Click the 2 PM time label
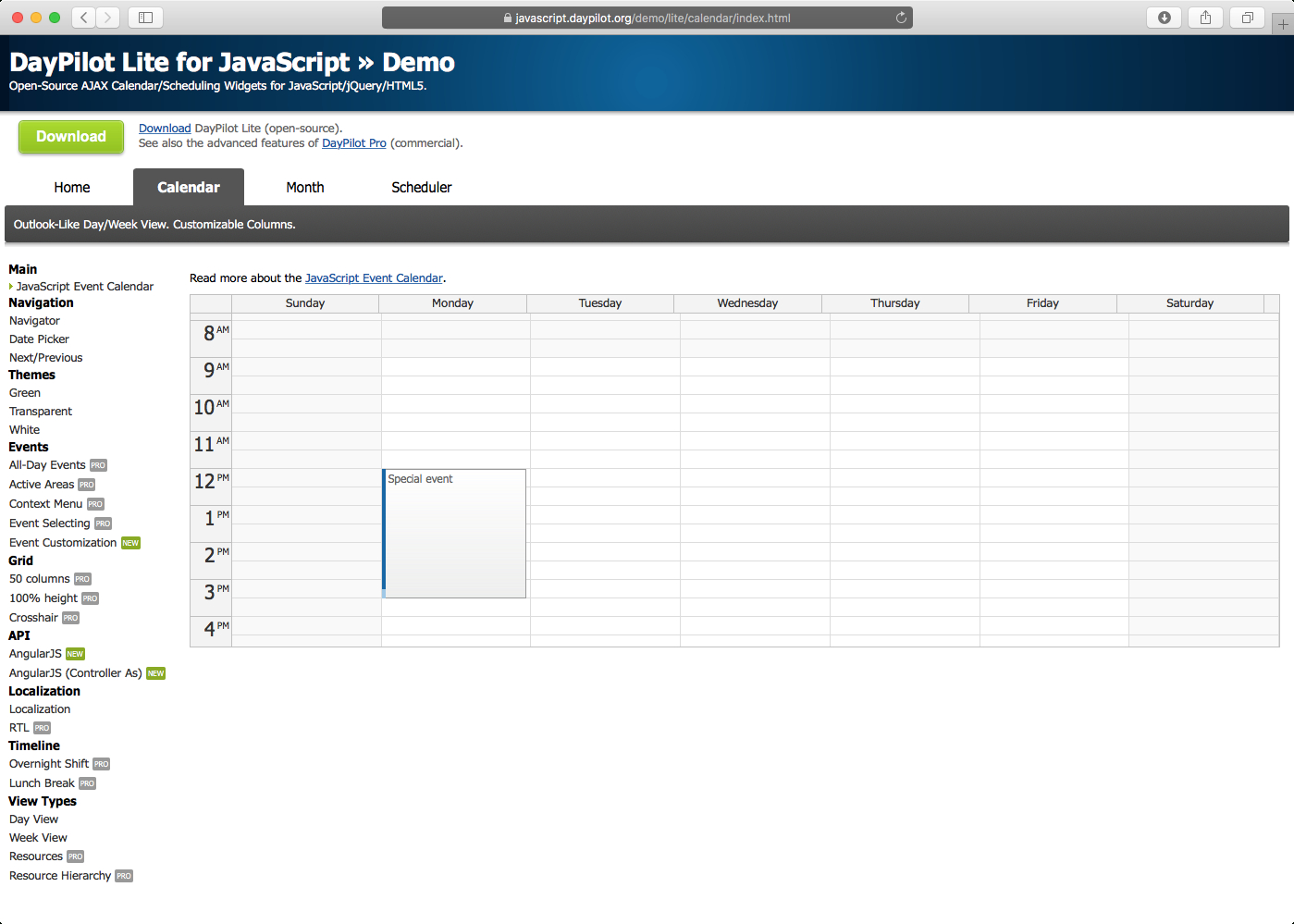The height and width of the screenshot is (924, 1294). (x=211, y=561)
